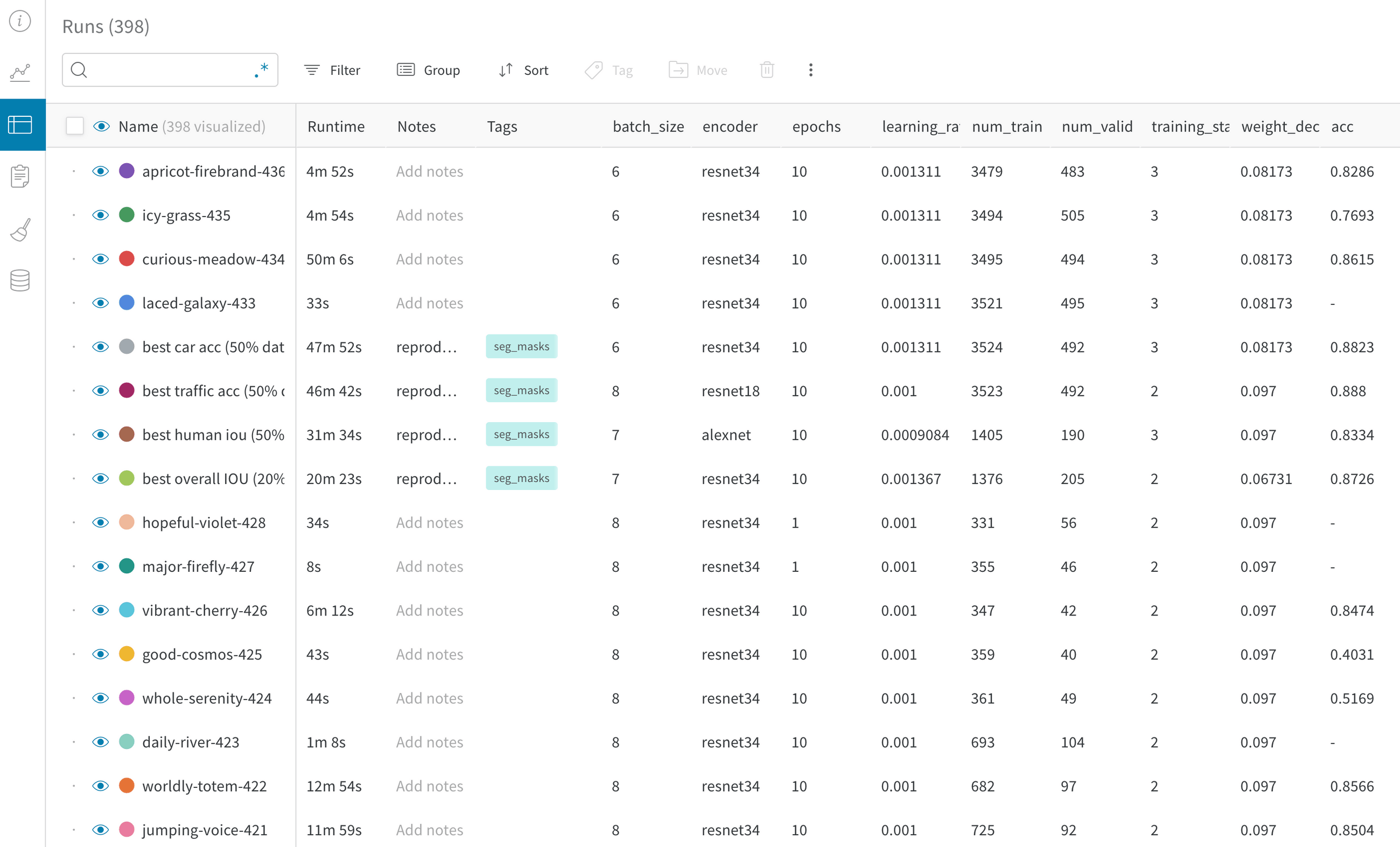Toggle visibility of daily-river-423
This screenshot has height=847, width=1400.
coord(101,742)
